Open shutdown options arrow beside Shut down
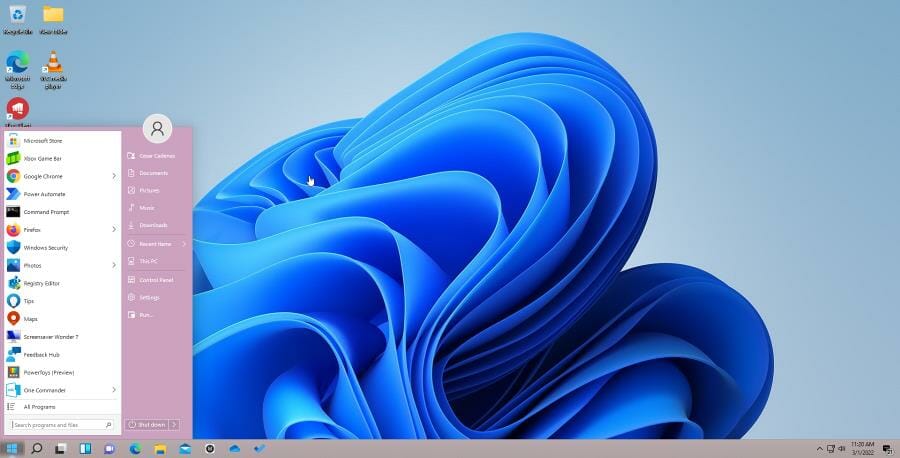 coord(174,425)
